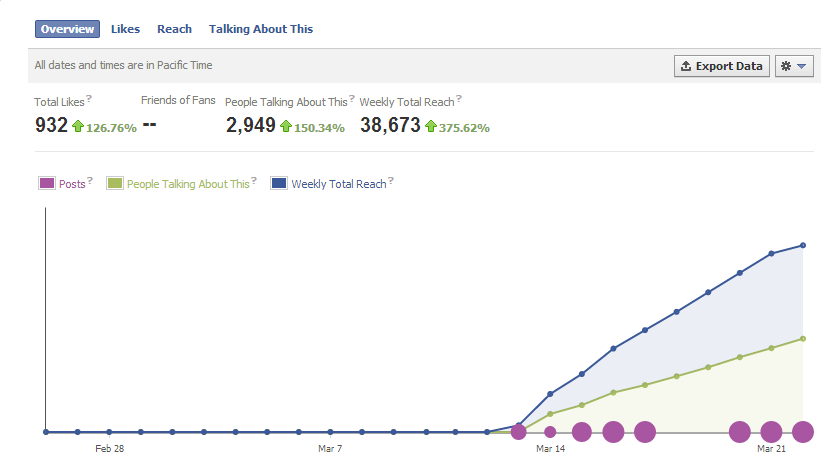This screenshot has width=827, height=468.
Task: Click the green arrow next to 126.76%
Action: pos(78,126)
